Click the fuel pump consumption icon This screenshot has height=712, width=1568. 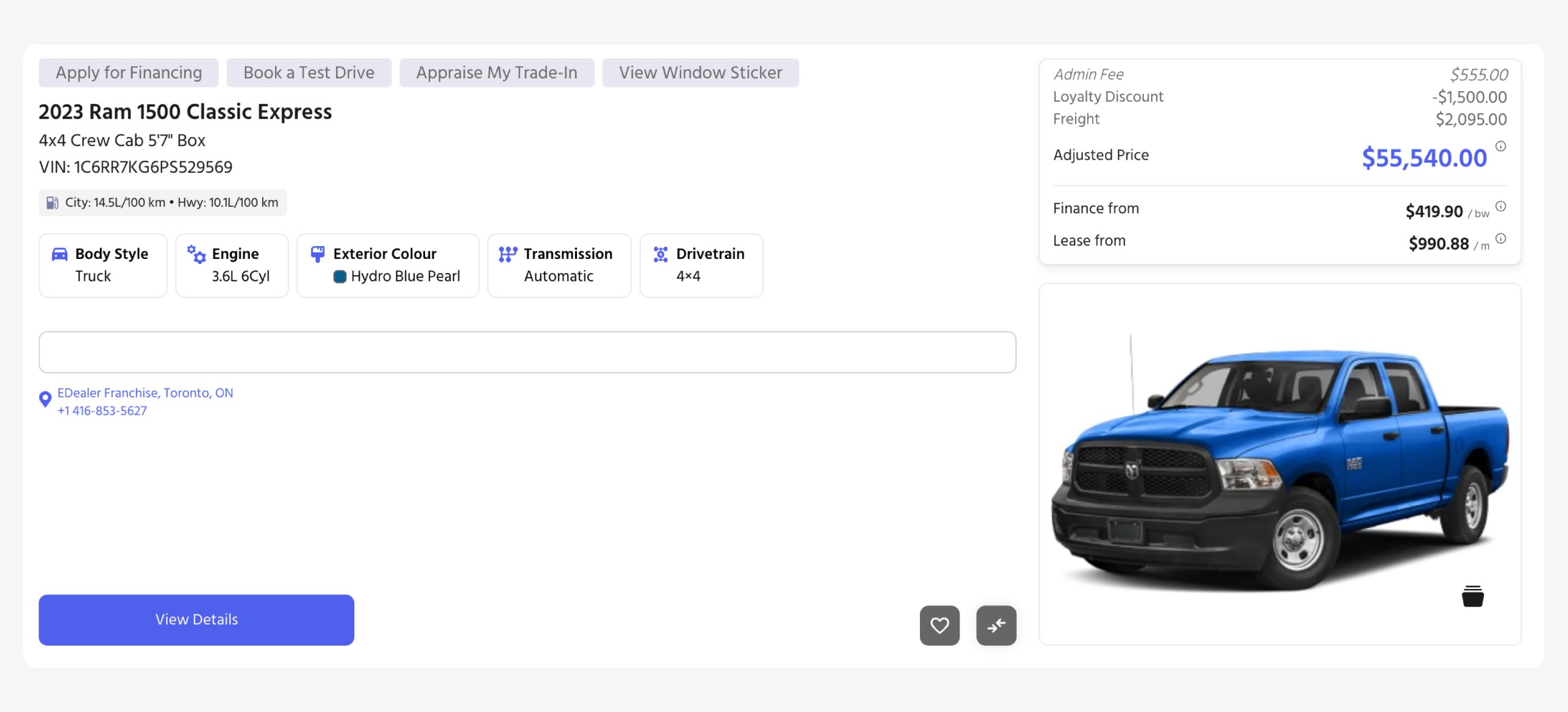coord(51,202)
